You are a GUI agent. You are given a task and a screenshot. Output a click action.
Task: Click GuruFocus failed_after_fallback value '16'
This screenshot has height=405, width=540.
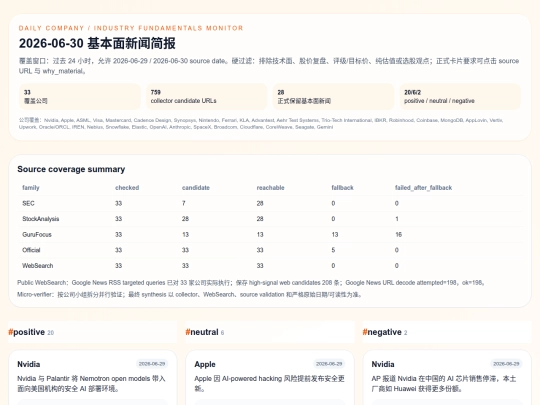click(398, 235)
